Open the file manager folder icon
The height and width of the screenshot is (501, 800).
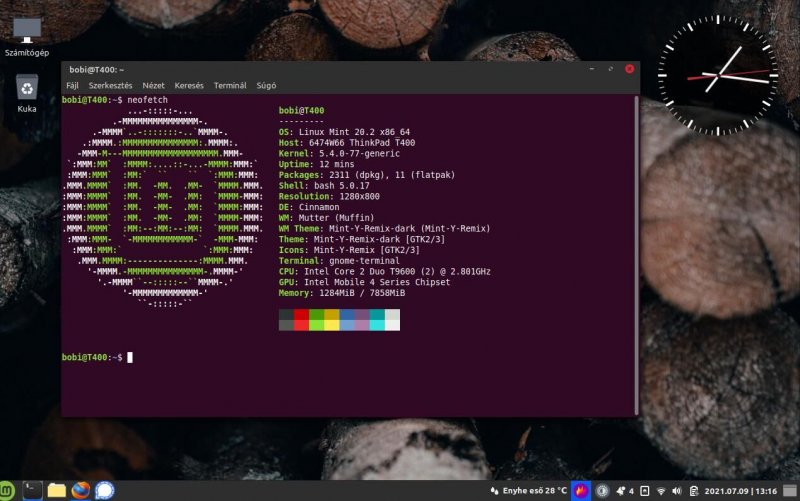[57, 490]
